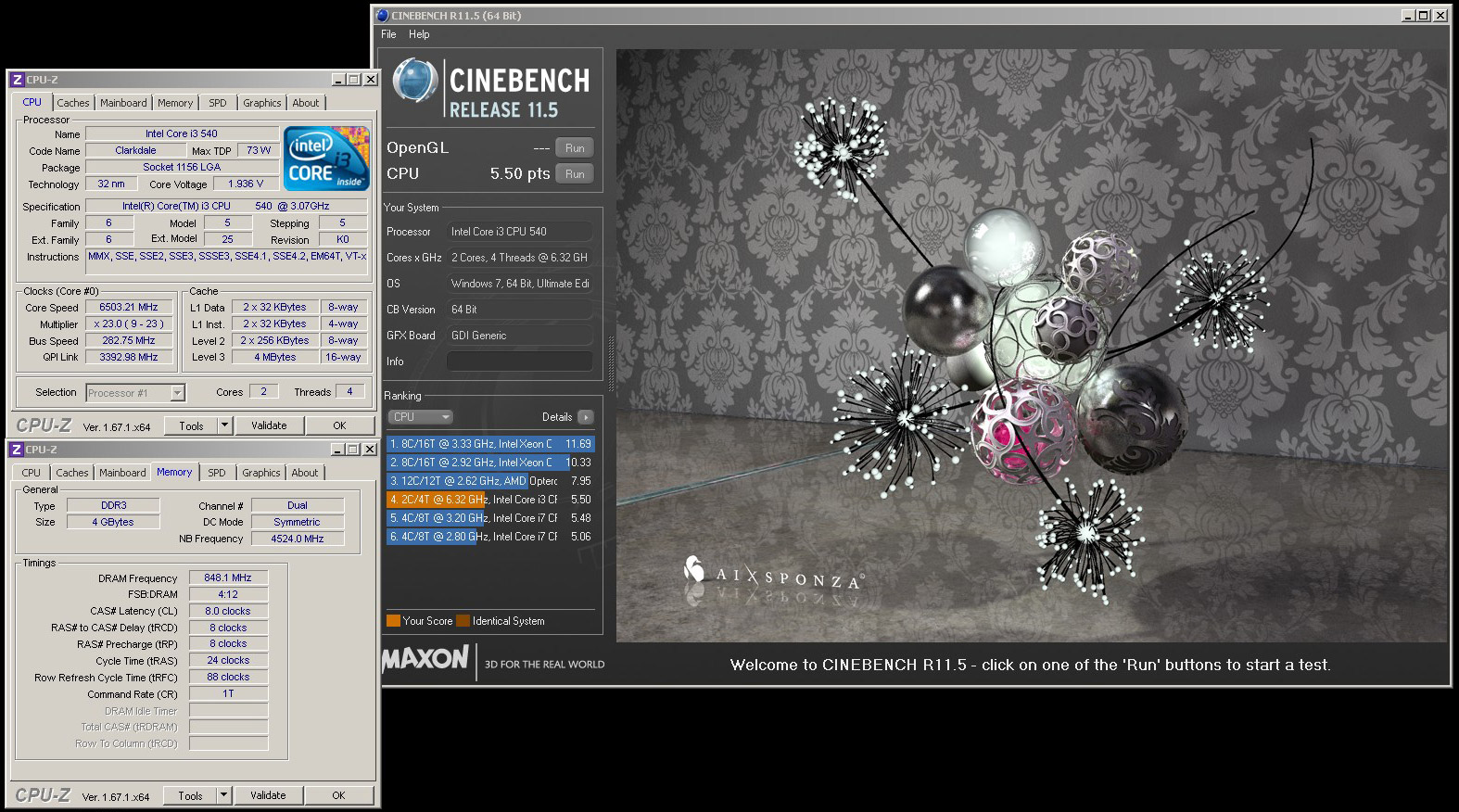Click the Cycle Time value 24 clocks

tap(228, 661)
